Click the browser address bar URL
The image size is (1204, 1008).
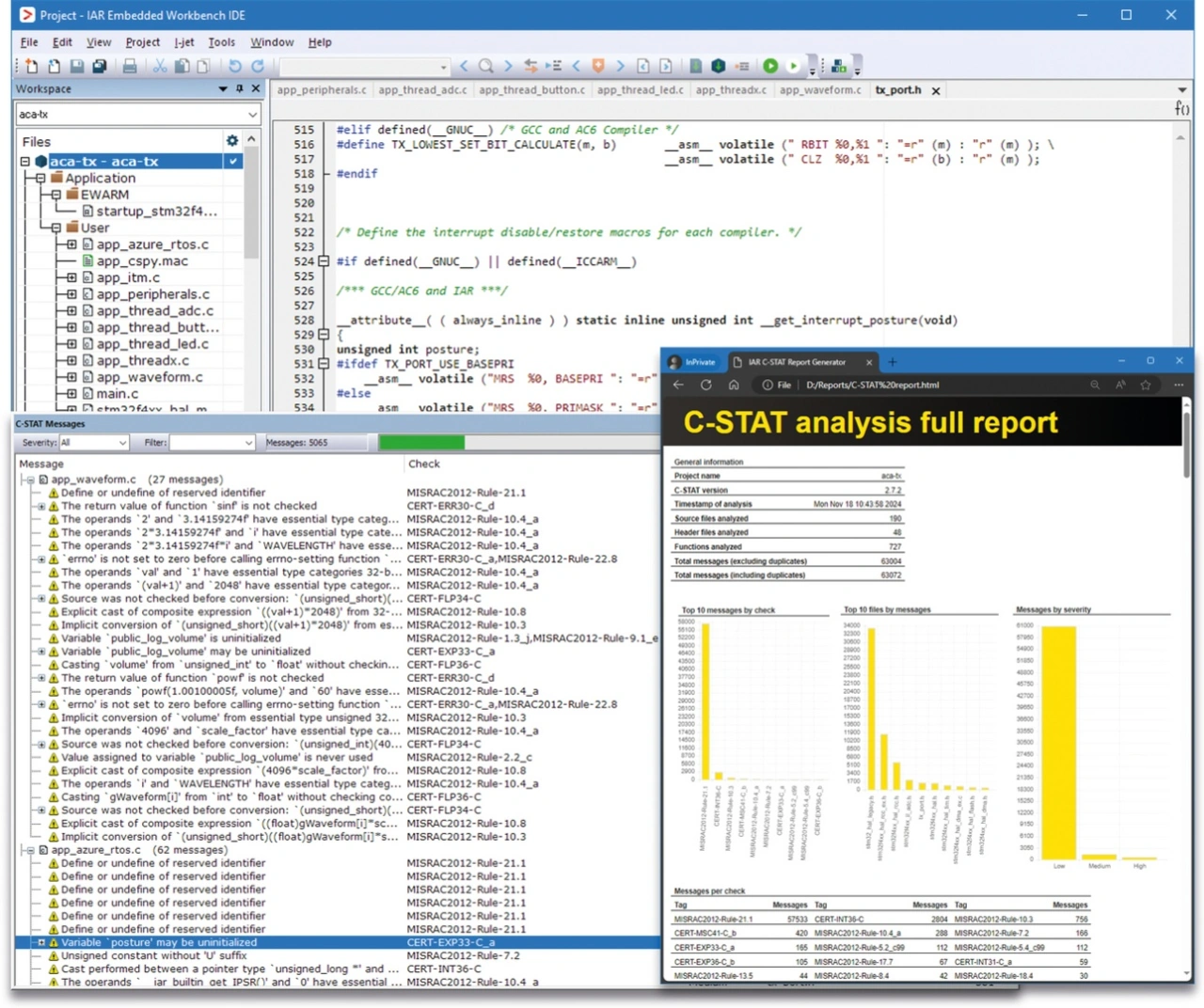coord(872,385)
